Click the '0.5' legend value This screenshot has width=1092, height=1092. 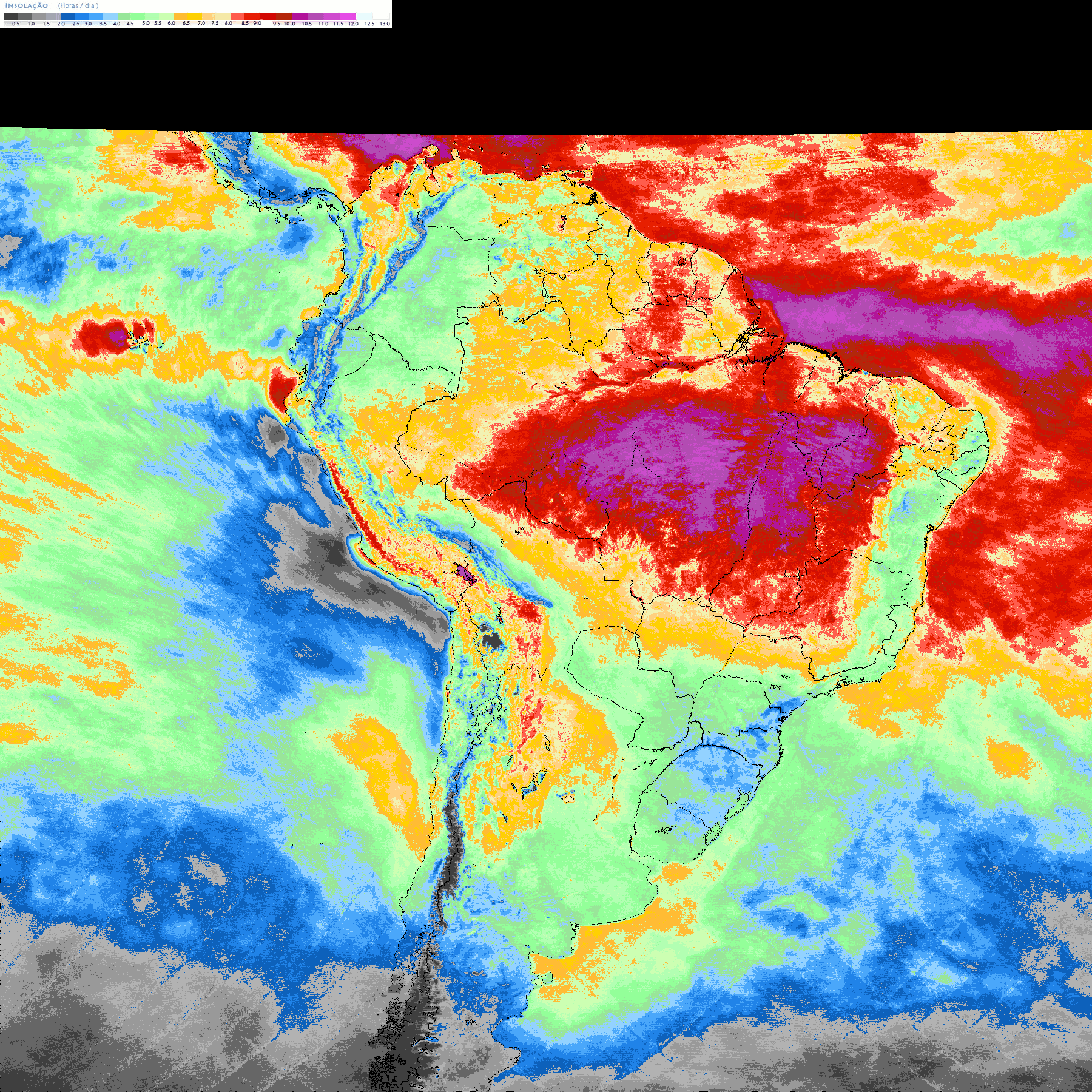[x=16, y=24]
